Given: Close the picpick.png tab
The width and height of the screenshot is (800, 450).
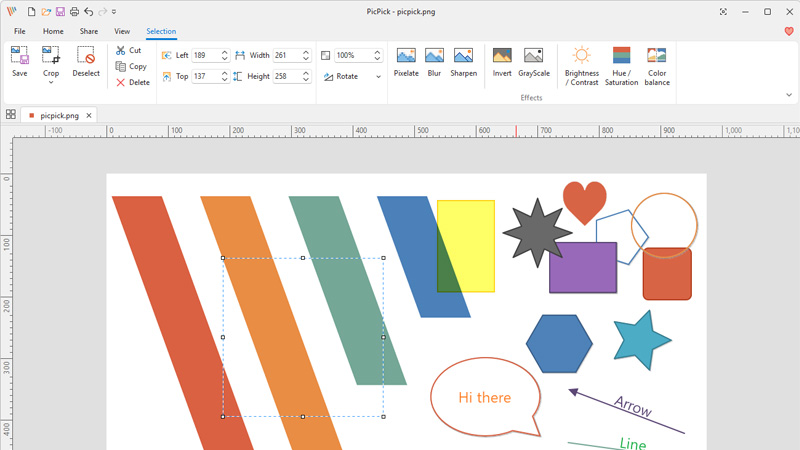Looking at the screenshot, I should click(x=89, y=116).
